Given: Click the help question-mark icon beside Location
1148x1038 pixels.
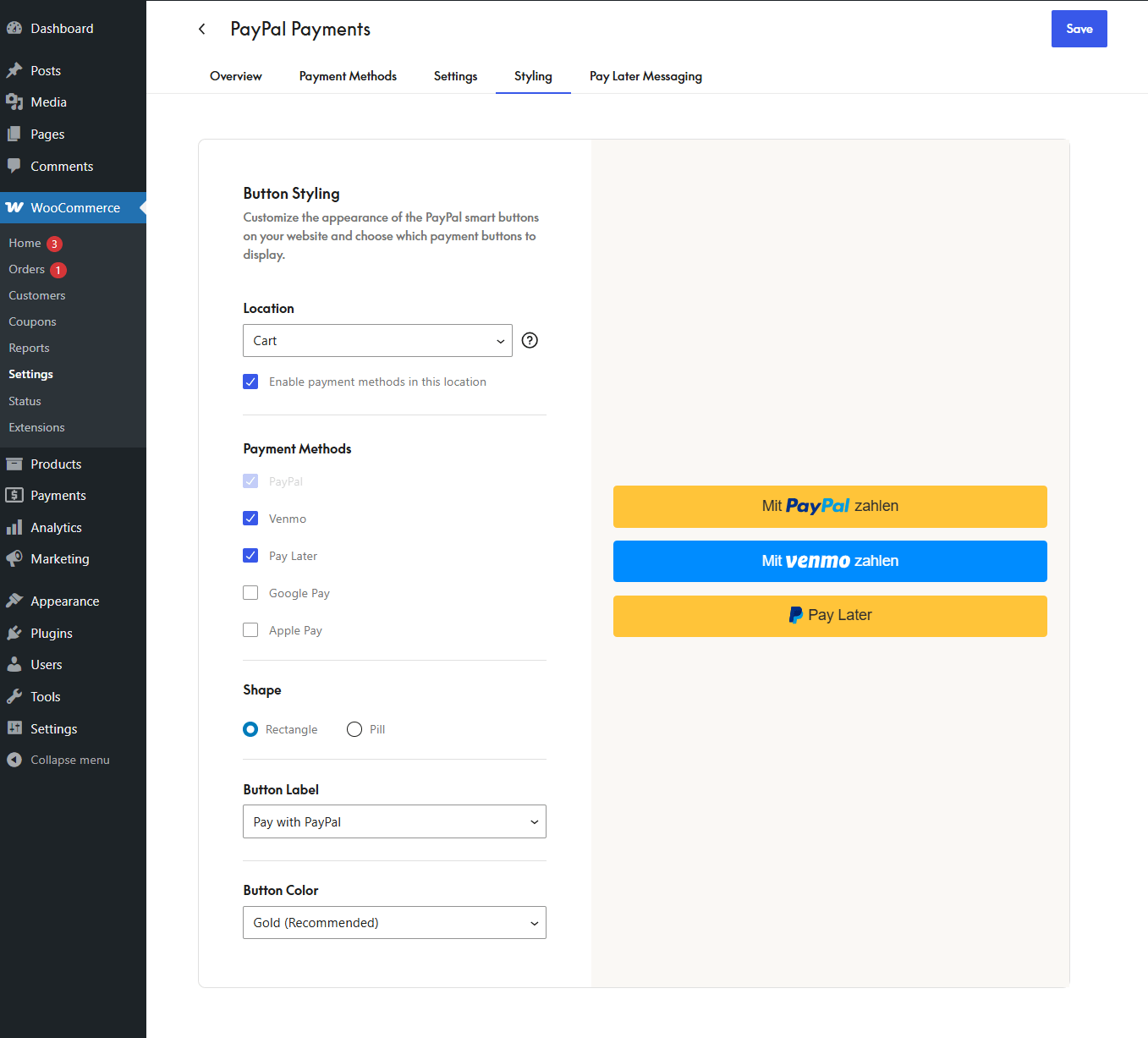Looking at the screenshot, I should tap(529, 340).
